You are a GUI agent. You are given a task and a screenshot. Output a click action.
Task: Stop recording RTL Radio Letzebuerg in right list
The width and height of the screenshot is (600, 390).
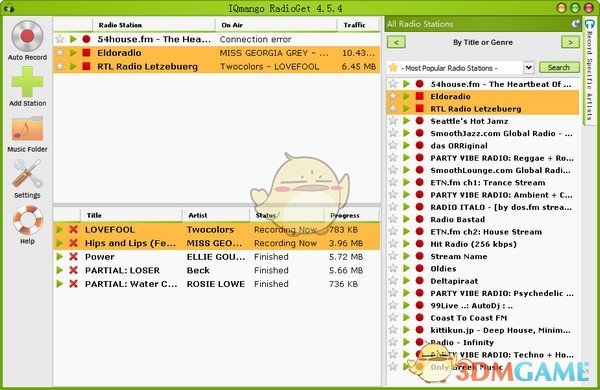point(420,109)
